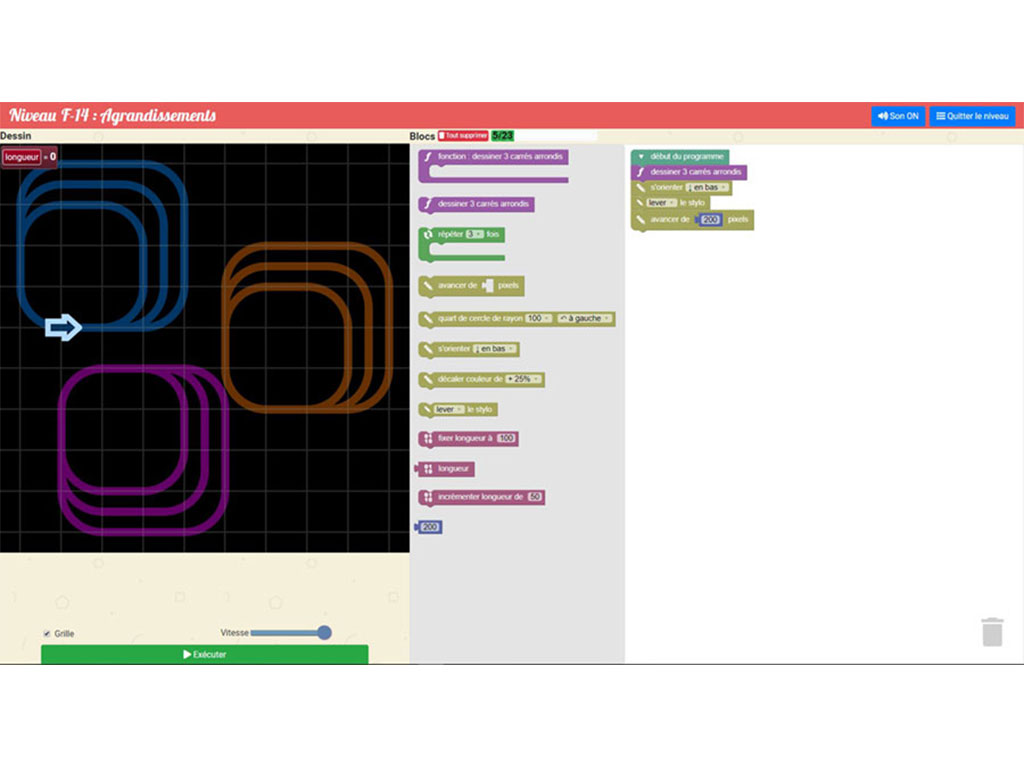The width and height of the screenshot is (1024, 768).
Task: Open the '+ 25%' color shift dropdown
Action: pos(524,380)
